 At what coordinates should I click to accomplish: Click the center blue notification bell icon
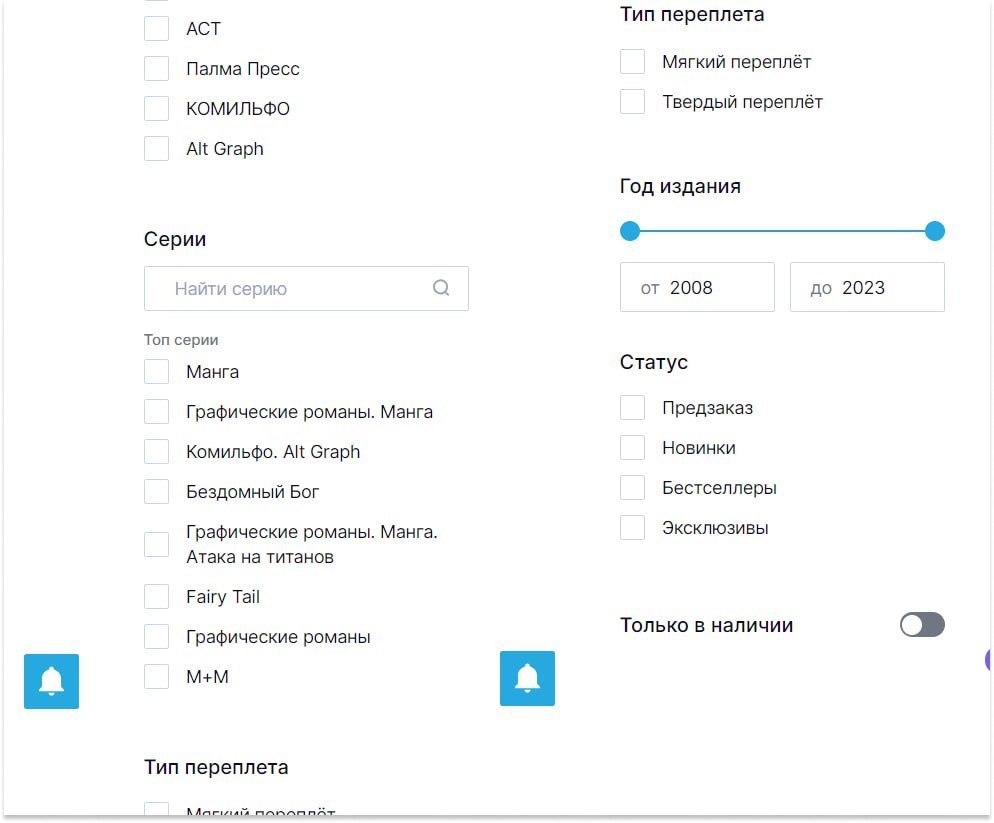(527, 678)
